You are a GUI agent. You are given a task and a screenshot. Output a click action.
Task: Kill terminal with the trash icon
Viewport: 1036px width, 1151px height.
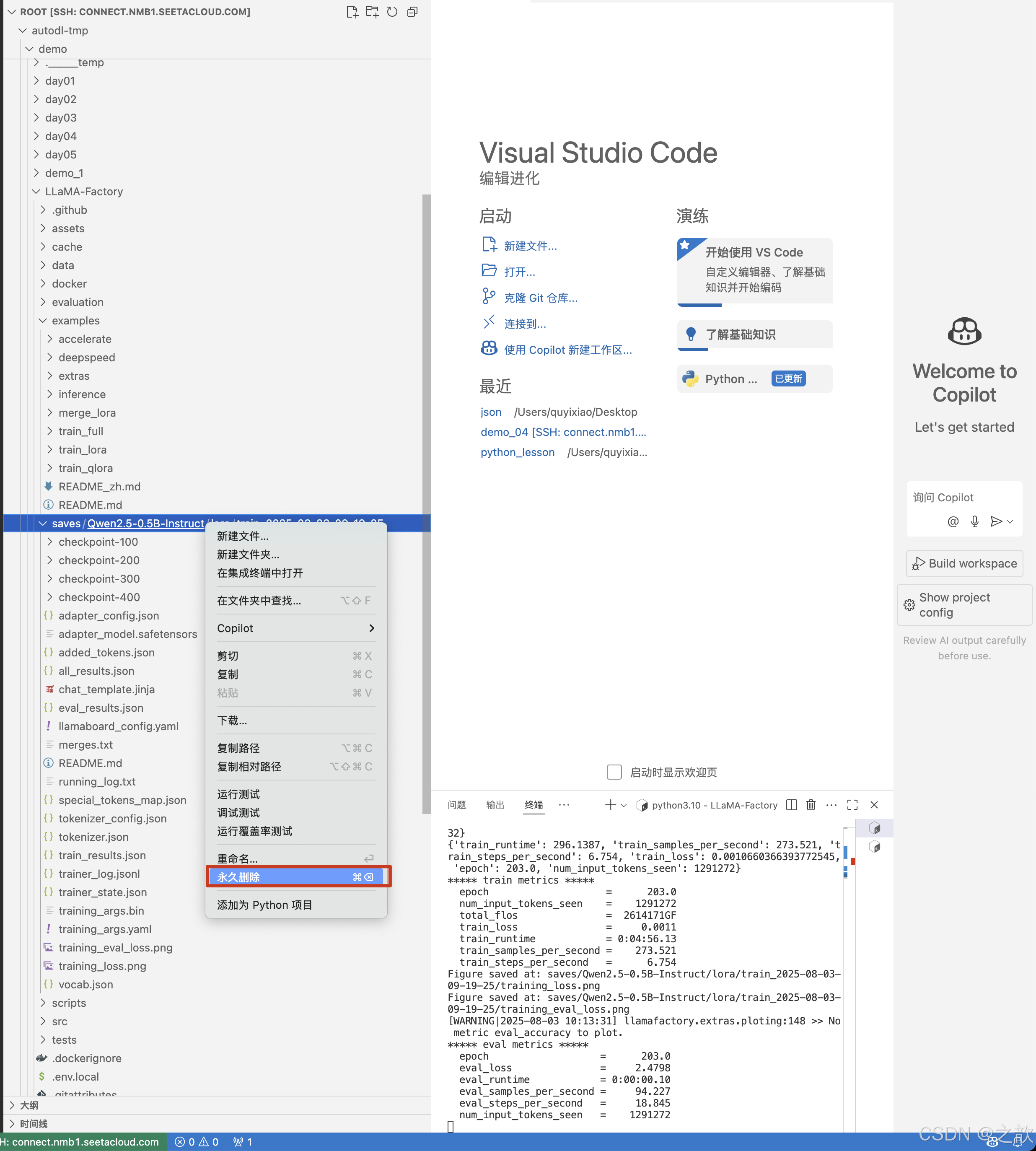coord(811,805)
